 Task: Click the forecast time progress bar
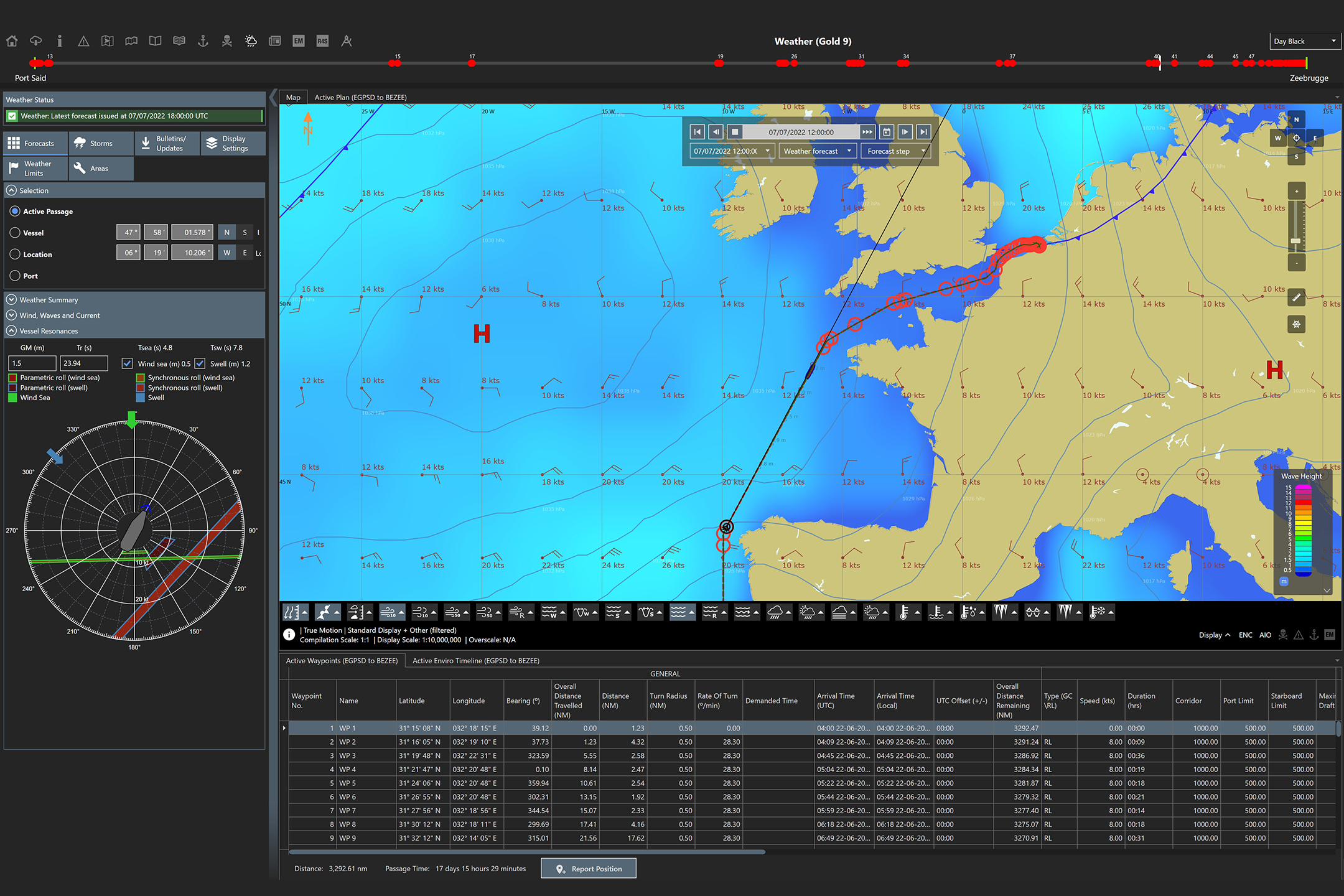801,132
